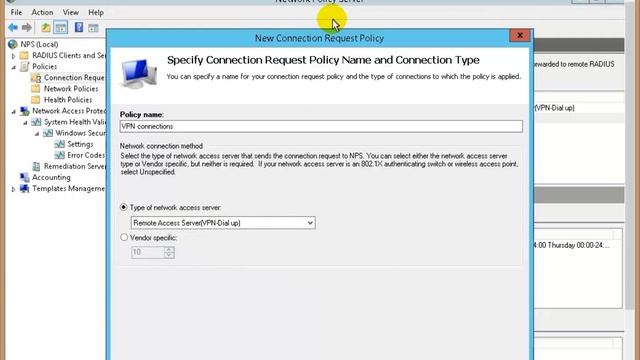
Task: Increase the Vendor specific value with up arrow
Action: (169, 249)
